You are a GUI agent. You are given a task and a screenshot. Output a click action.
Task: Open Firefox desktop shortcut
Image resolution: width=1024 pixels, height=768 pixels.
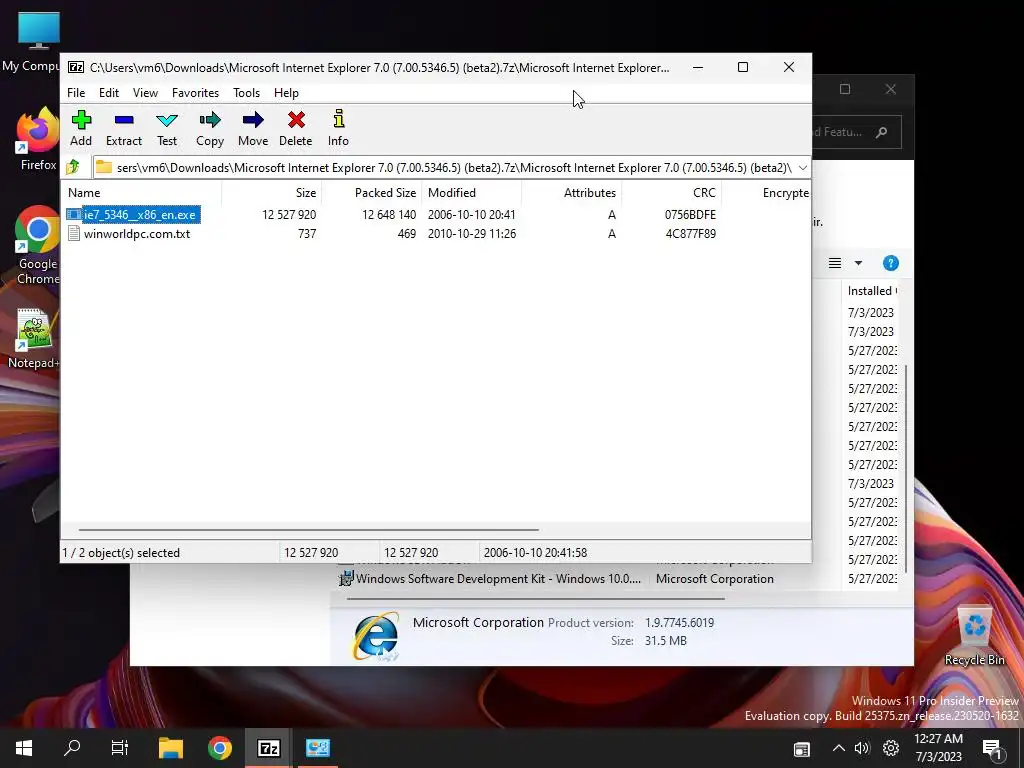coord(38,140)
